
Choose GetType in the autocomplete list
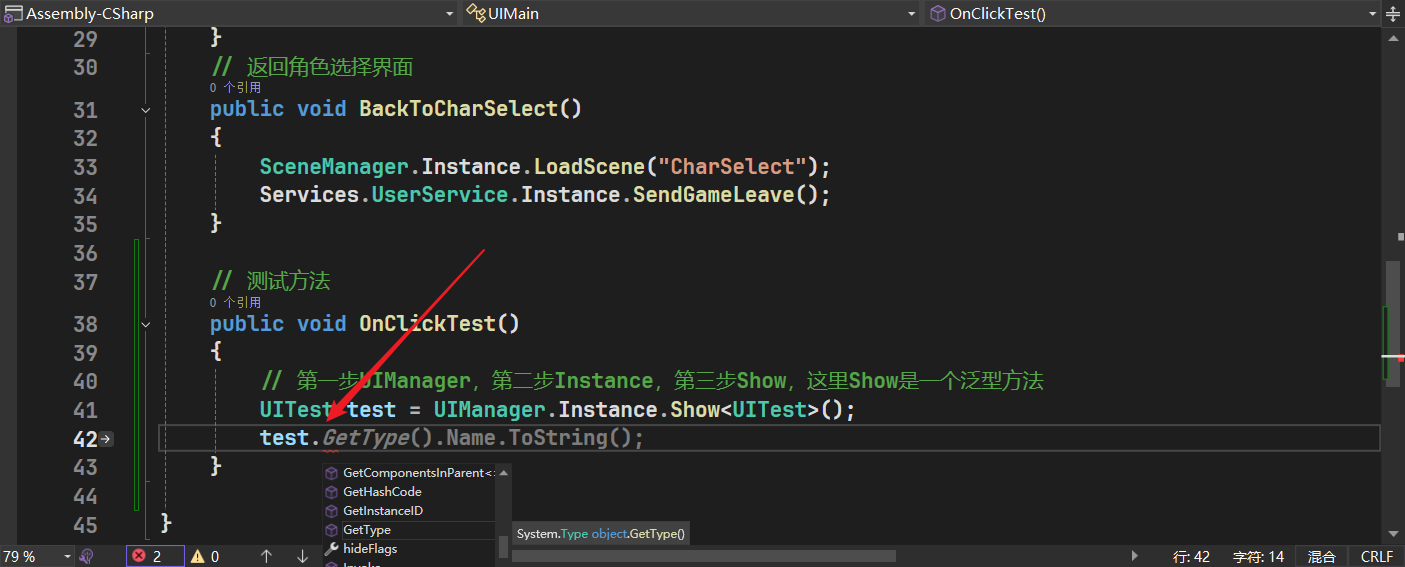coord(367,530)
